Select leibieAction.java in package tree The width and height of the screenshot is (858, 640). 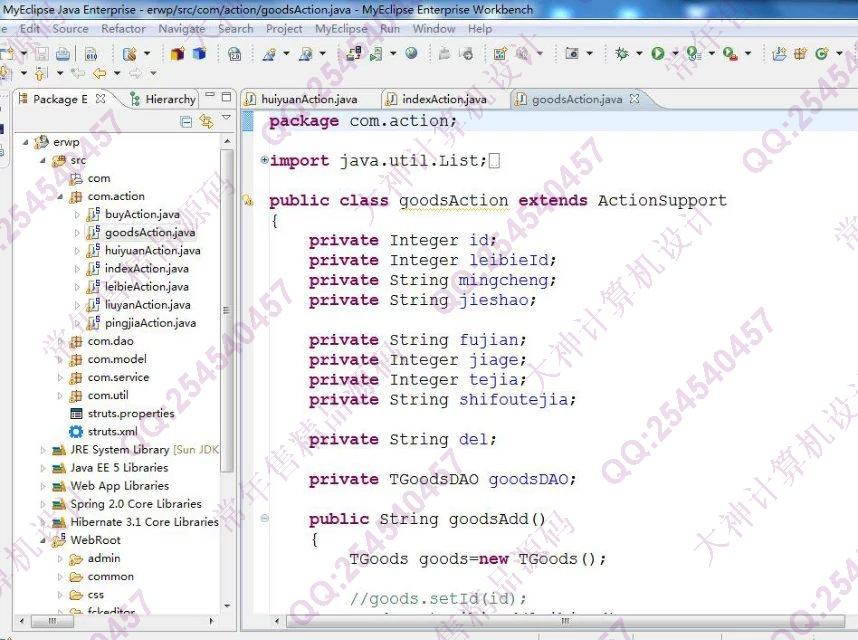tap(147, 287)
